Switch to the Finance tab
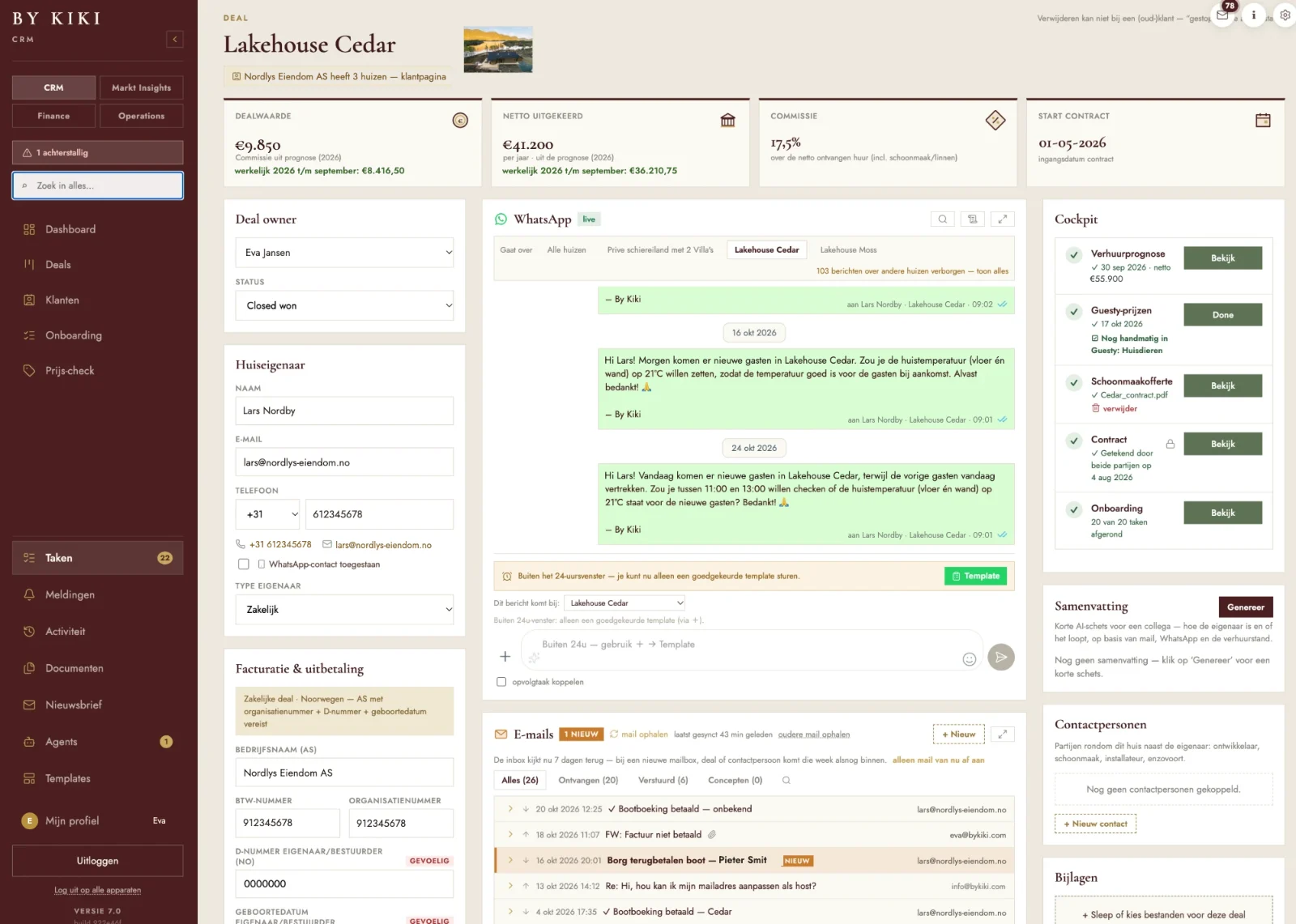This screenshot has height=924, width=1296. (53, 116)
